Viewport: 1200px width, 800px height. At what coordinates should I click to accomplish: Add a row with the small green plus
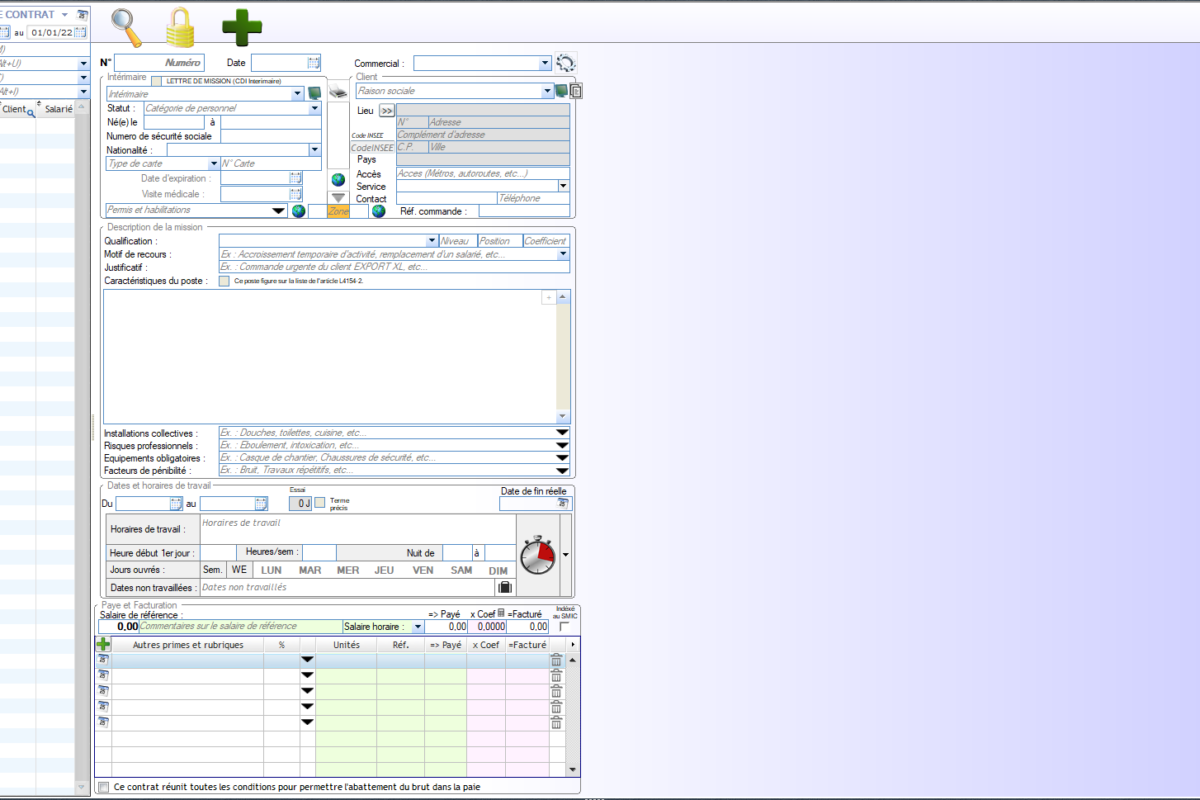[103, 645]
